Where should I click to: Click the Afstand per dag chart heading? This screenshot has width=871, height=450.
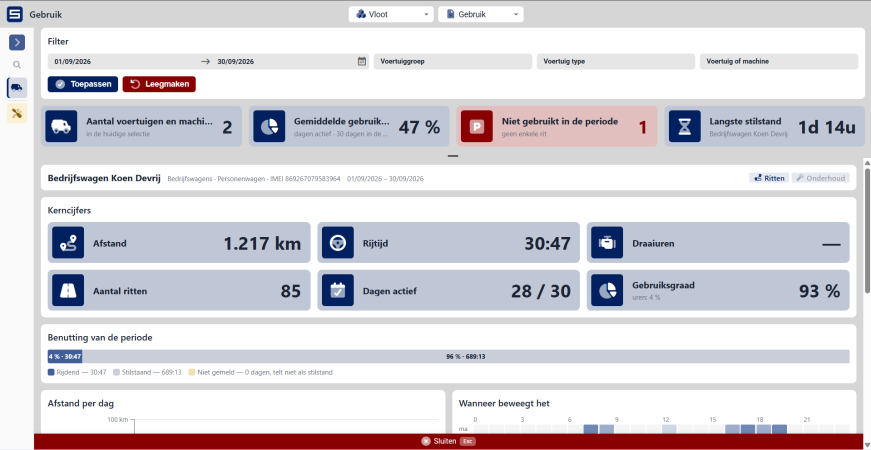tap(81, 403)
